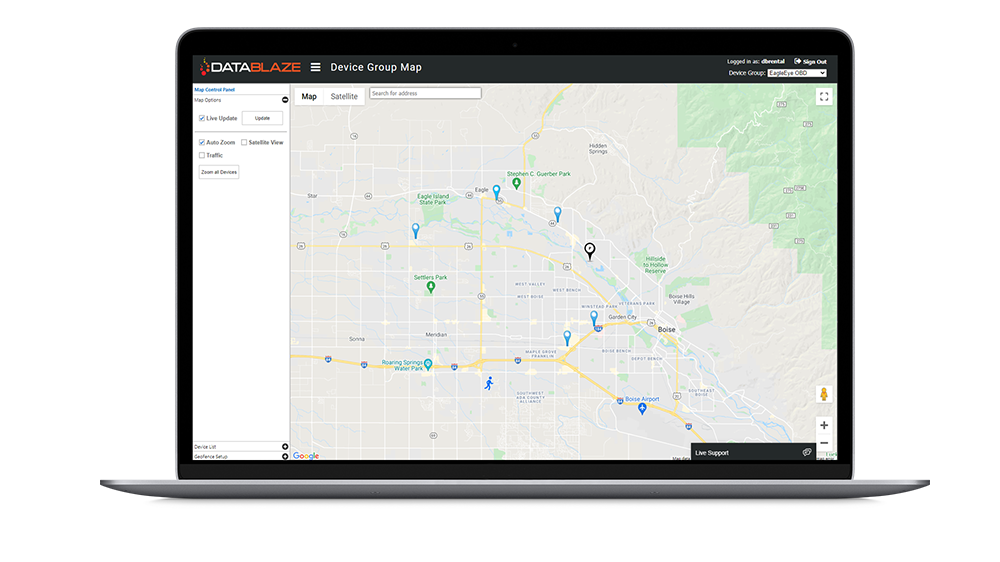Viewport: 1000px width, 562px height.
Task: Zoom out on the map
Action: 824,443
